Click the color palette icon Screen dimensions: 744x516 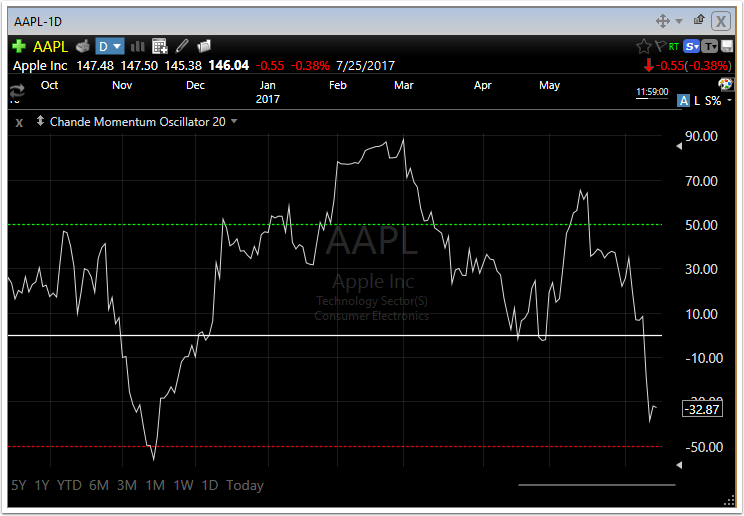coord(725,84)
